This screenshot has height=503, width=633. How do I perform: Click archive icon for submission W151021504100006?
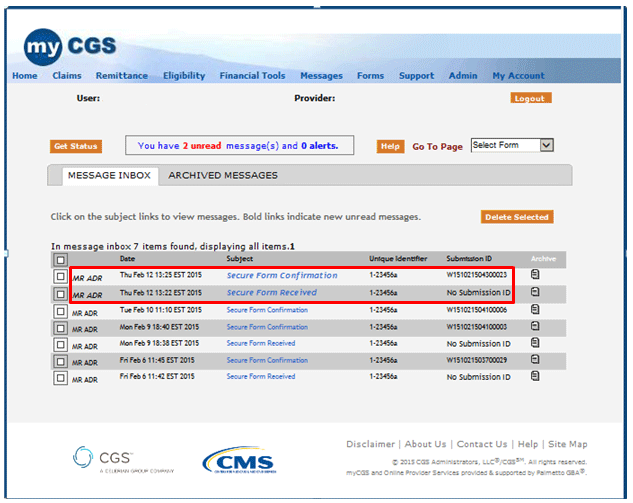point(535,310)
